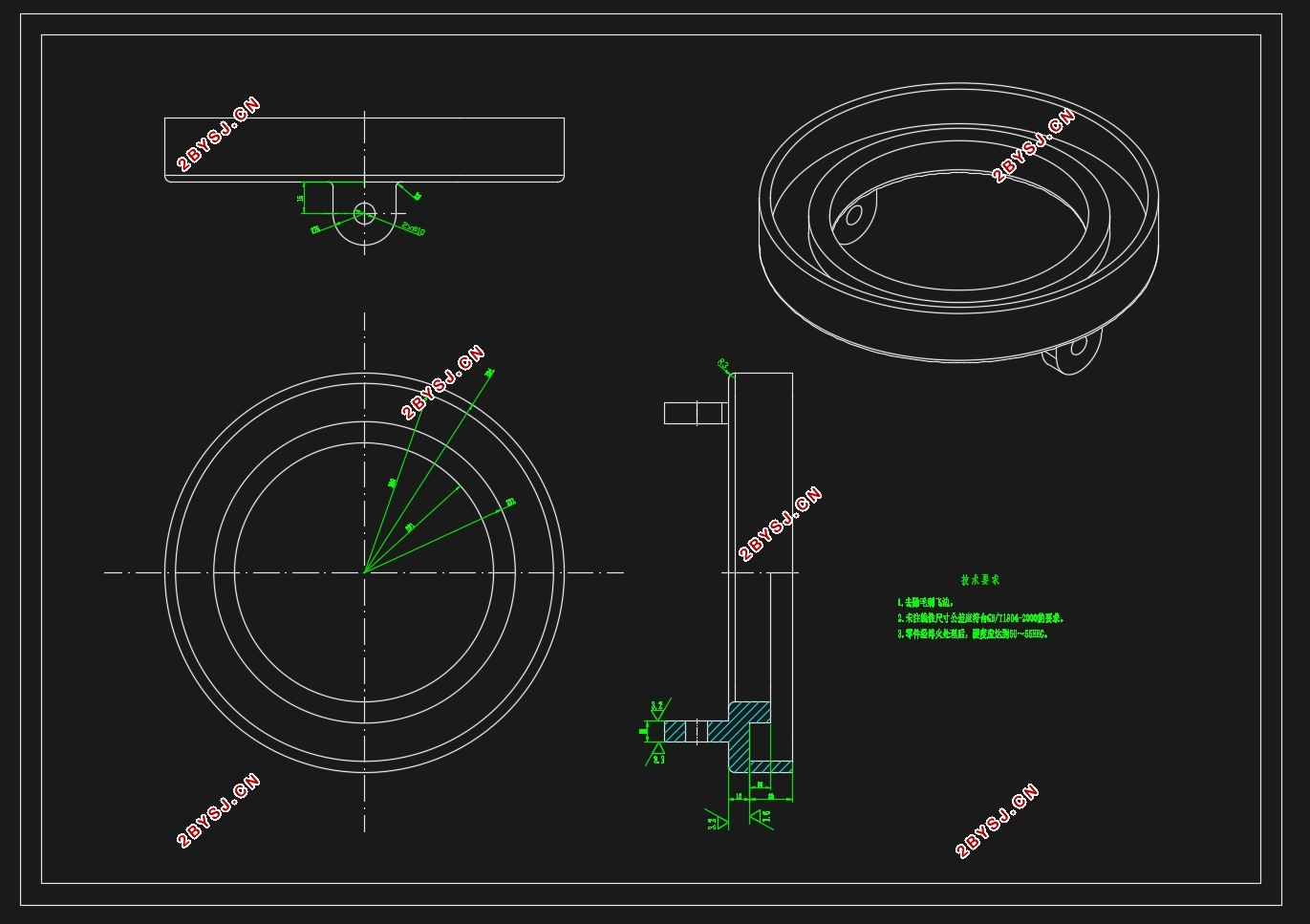This screenshot has height=924, width=1310.
Task: Select requirement line mentioning GB/T1804-2000
Action: (980, 618)
